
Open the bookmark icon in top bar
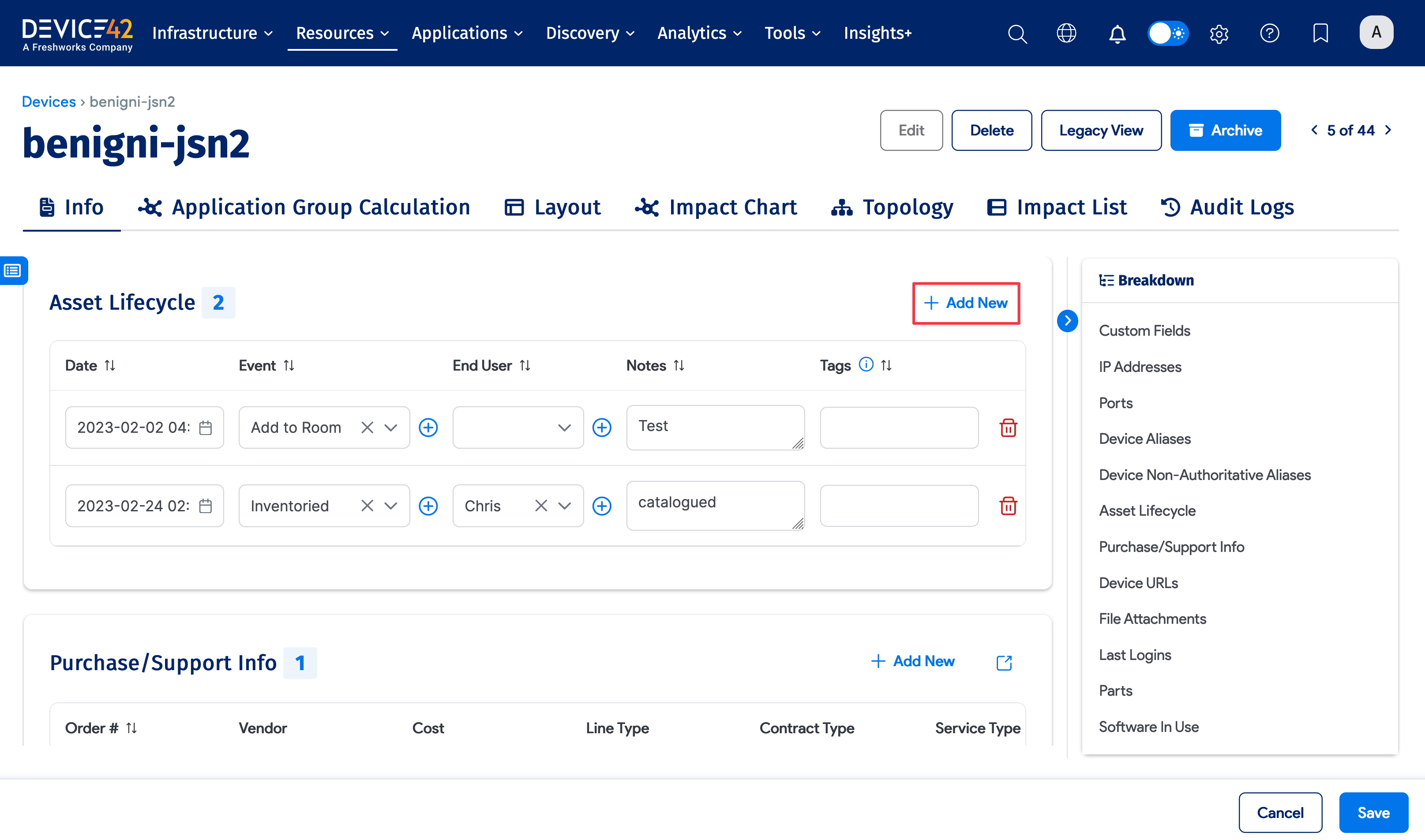1320,34
